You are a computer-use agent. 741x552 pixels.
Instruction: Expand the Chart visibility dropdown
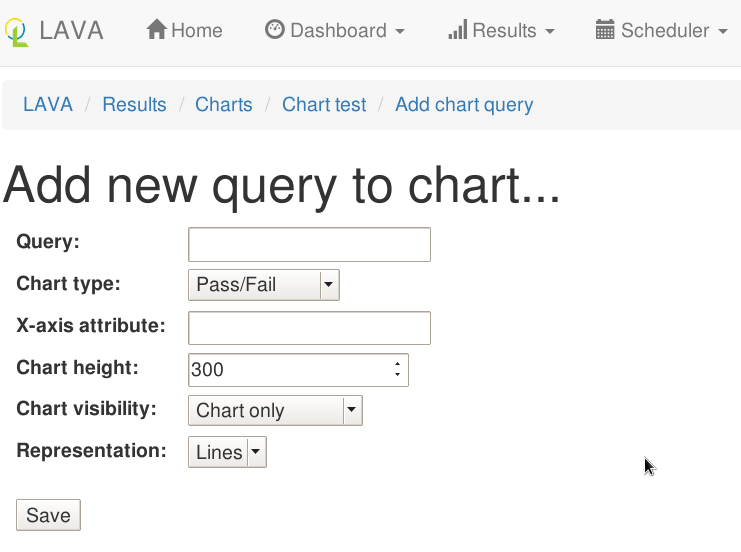coord(275,411)
